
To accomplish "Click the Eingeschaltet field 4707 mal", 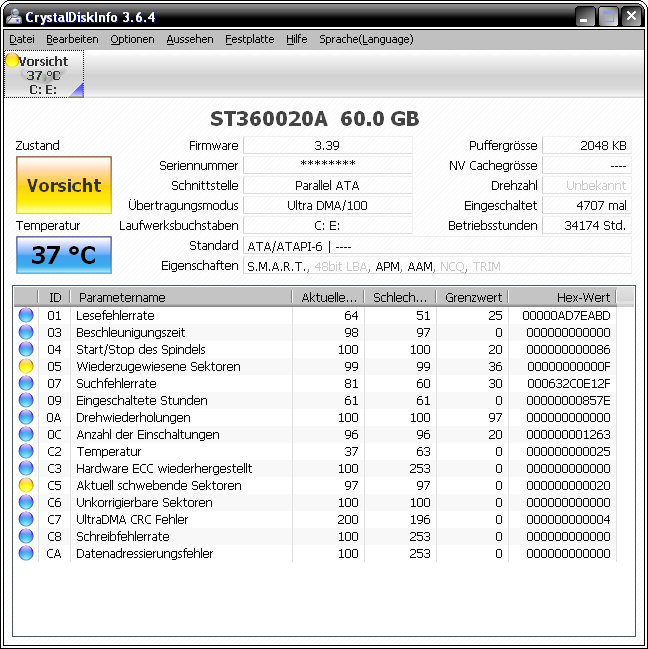I will pyautogui.click(x=587, y=205).
